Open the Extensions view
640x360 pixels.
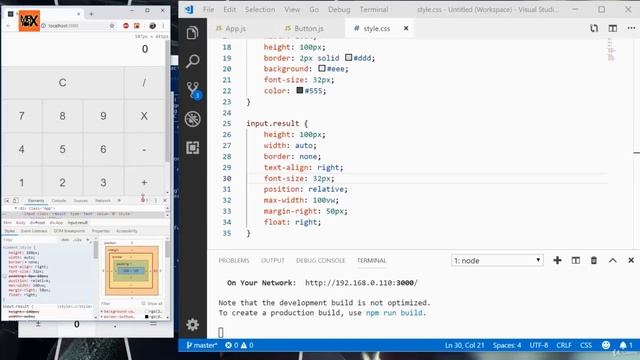[x=192, y=147]
